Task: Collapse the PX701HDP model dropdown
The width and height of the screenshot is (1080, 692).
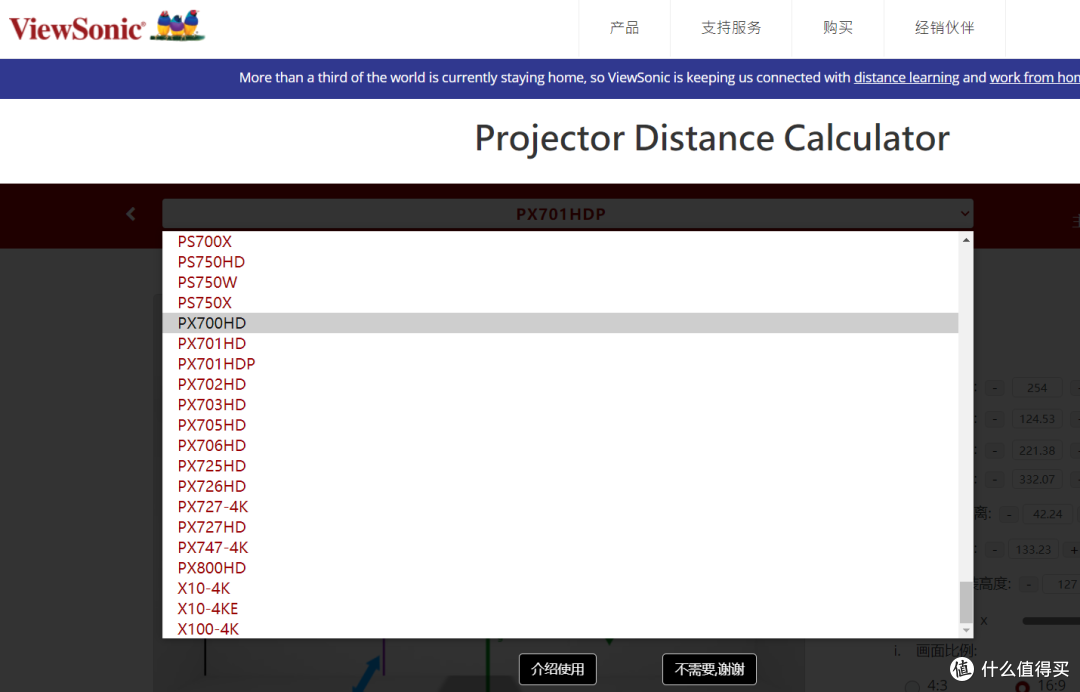Action: [x=568, y=214]
